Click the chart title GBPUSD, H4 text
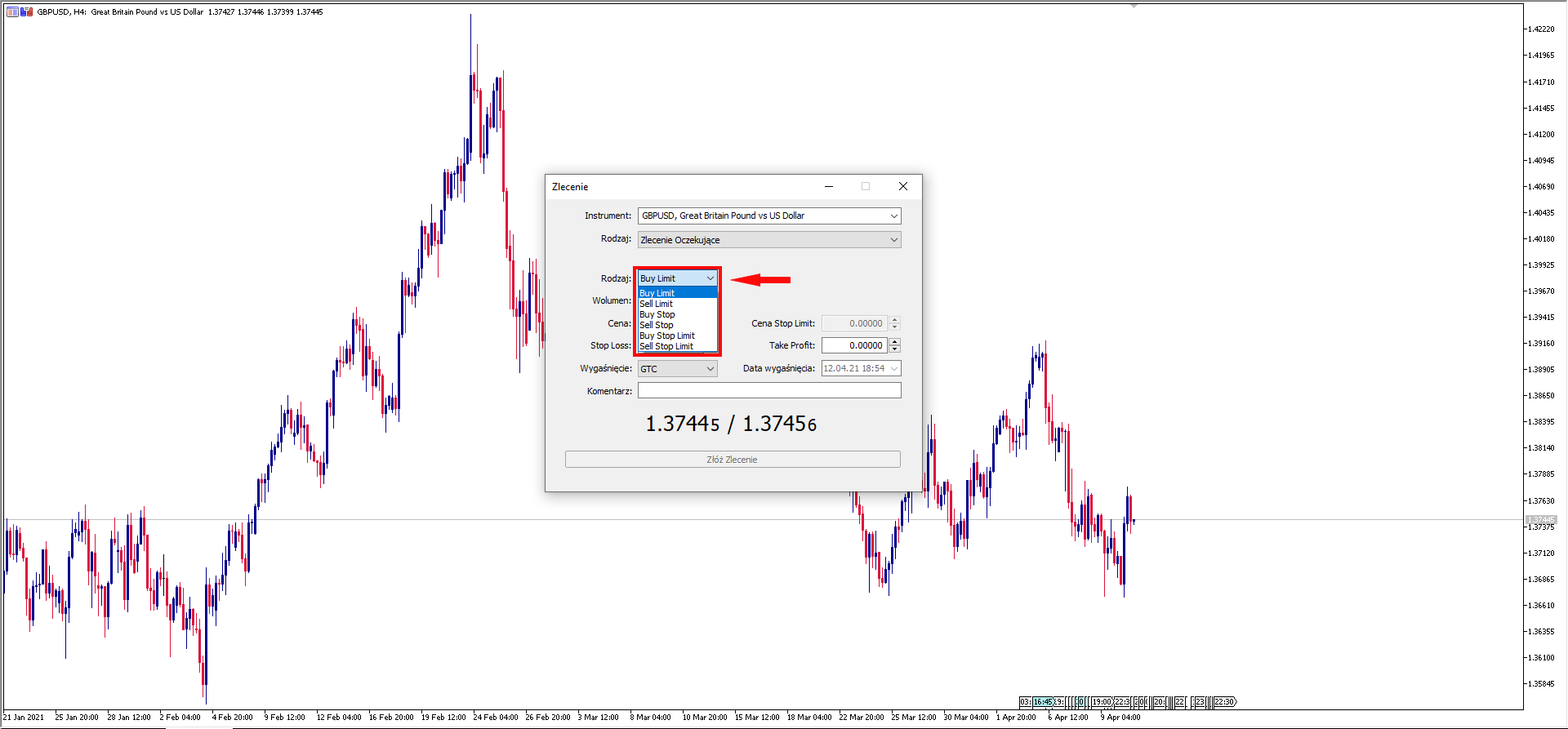 pyautogui.click(x=62, y=12)
